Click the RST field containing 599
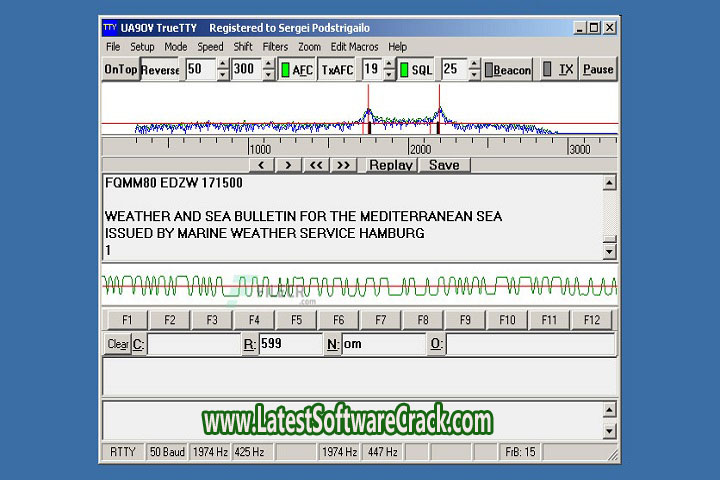Screen dimensions: 720x480 (x=290, y=344)
